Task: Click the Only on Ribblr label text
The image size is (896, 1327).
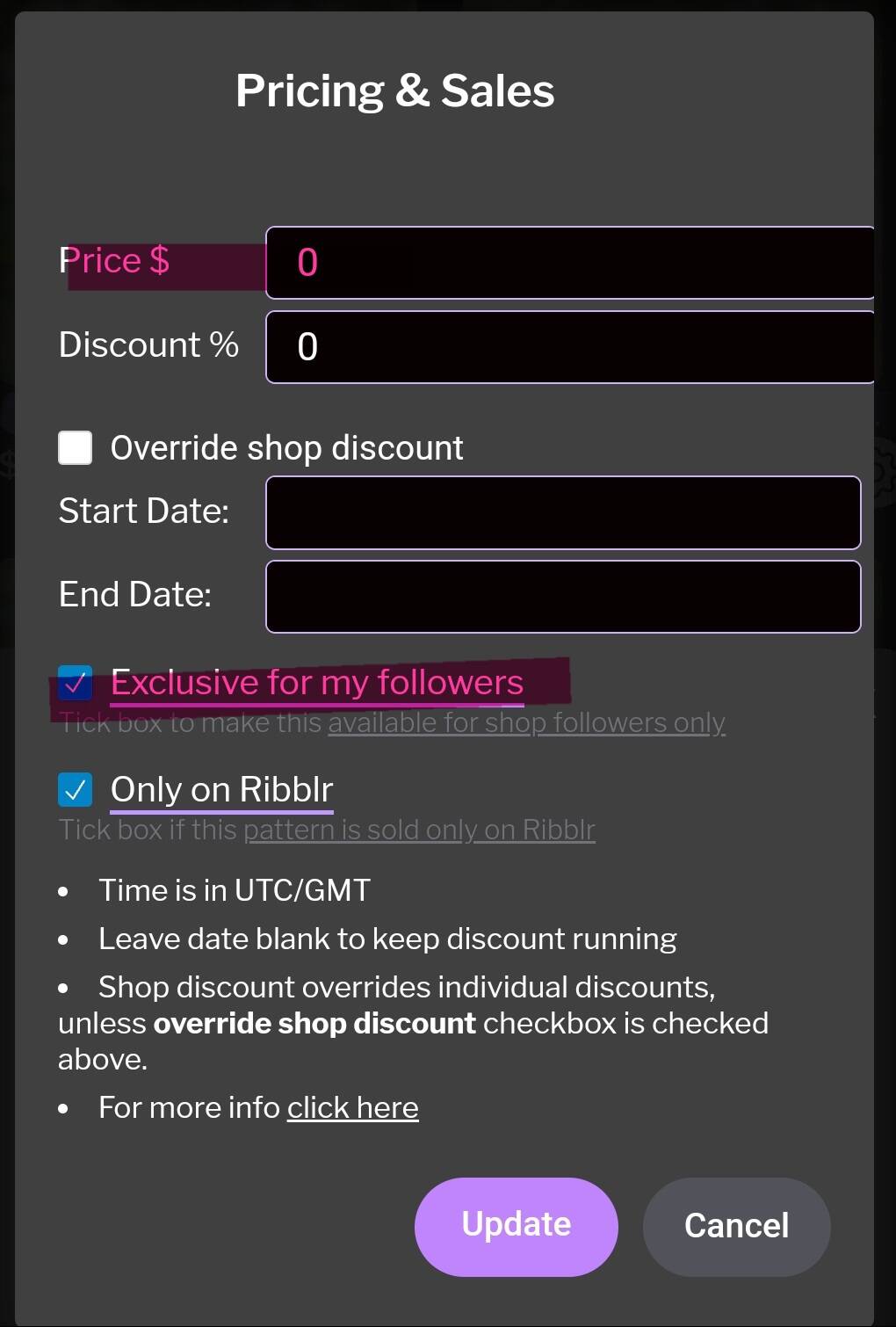Action: click(x=222, y=789)
